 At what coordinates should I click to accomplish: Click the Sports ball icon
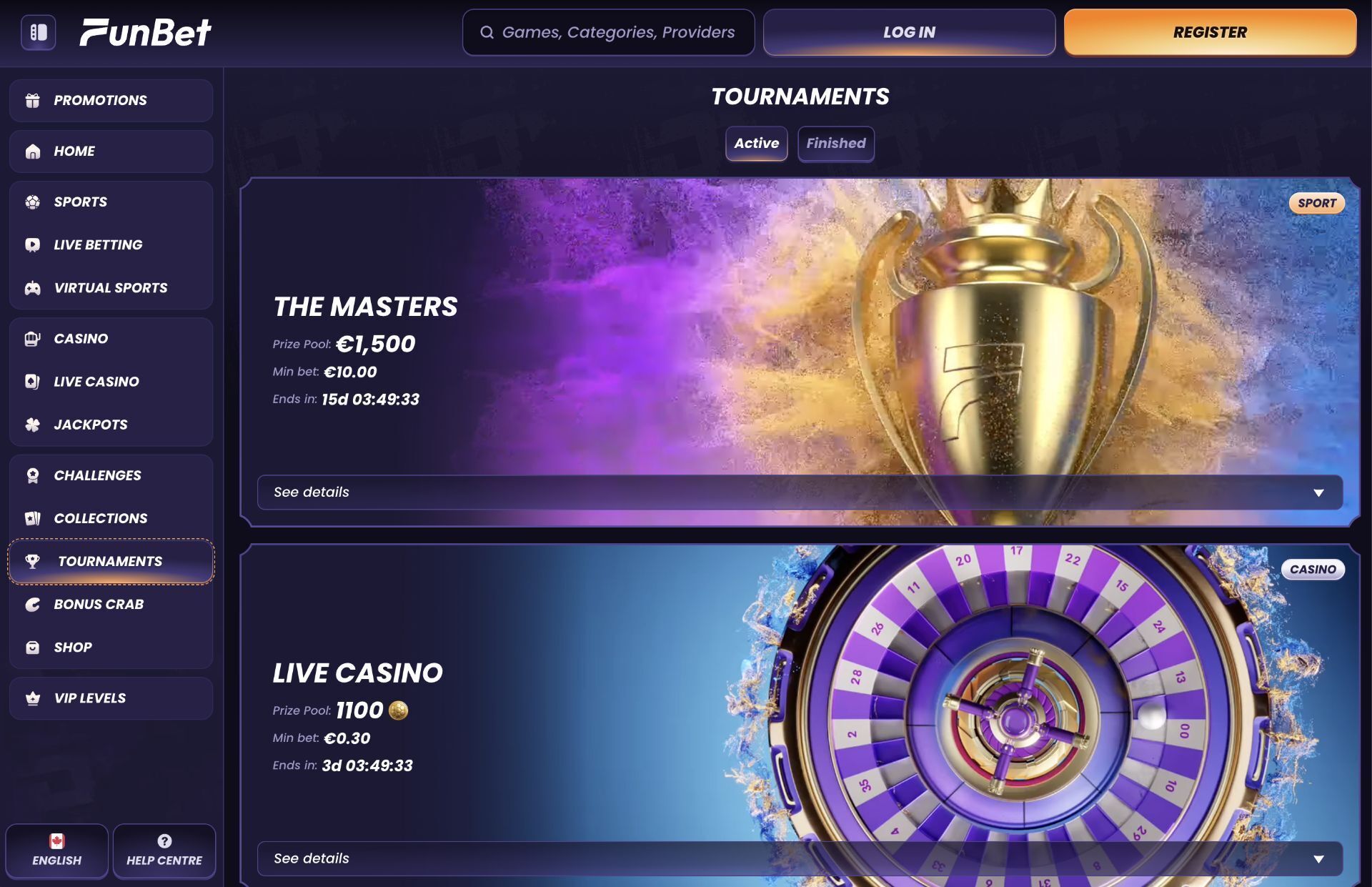point(33,202)
